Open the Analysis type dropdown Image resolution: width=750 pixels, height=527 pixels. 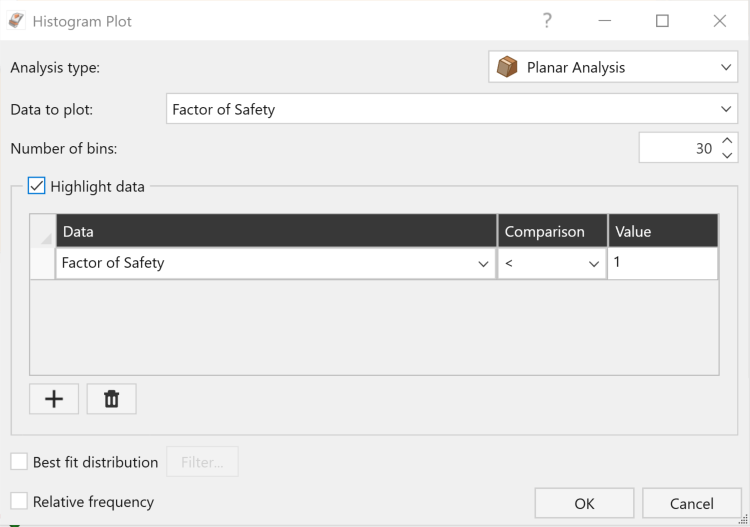[x=613, y=67]
